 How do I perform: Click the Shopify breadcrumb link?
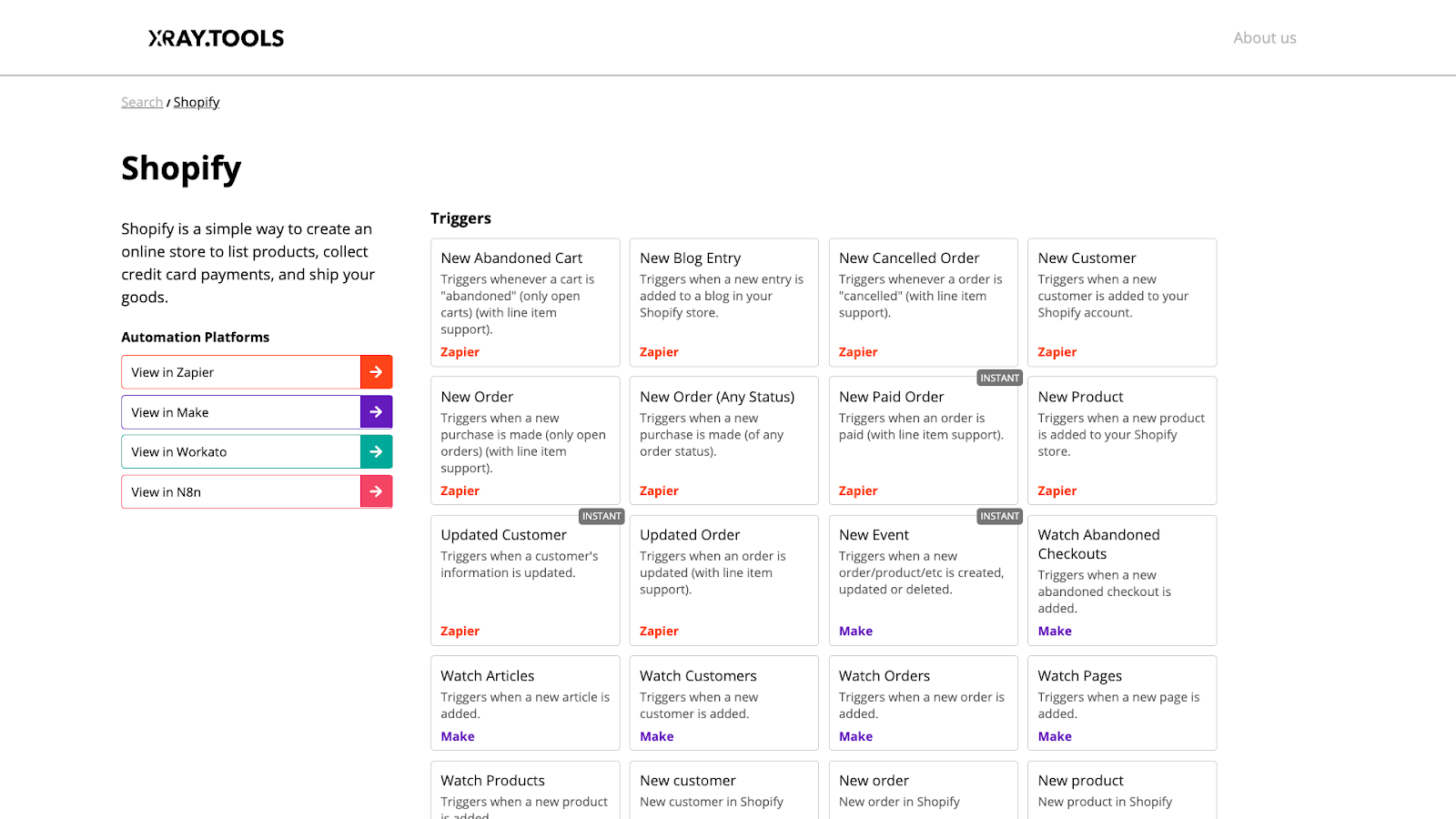tap(197, 102)
